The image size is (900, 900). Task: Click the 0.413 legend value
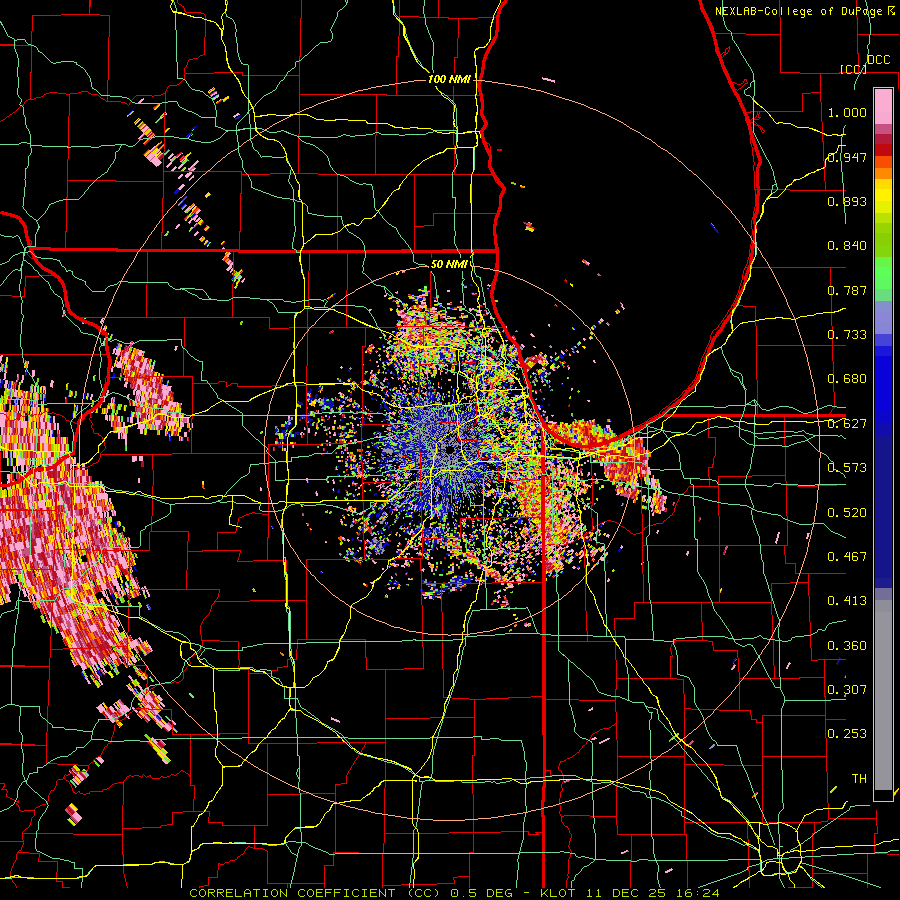(x=847, y=601)
